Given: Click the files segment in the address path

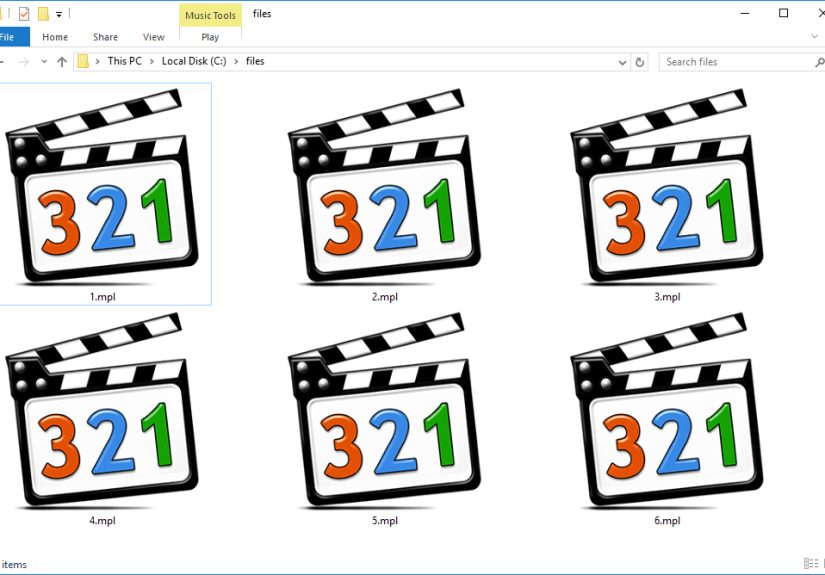Looking at the screenshot, I should (x=255, y=61).
